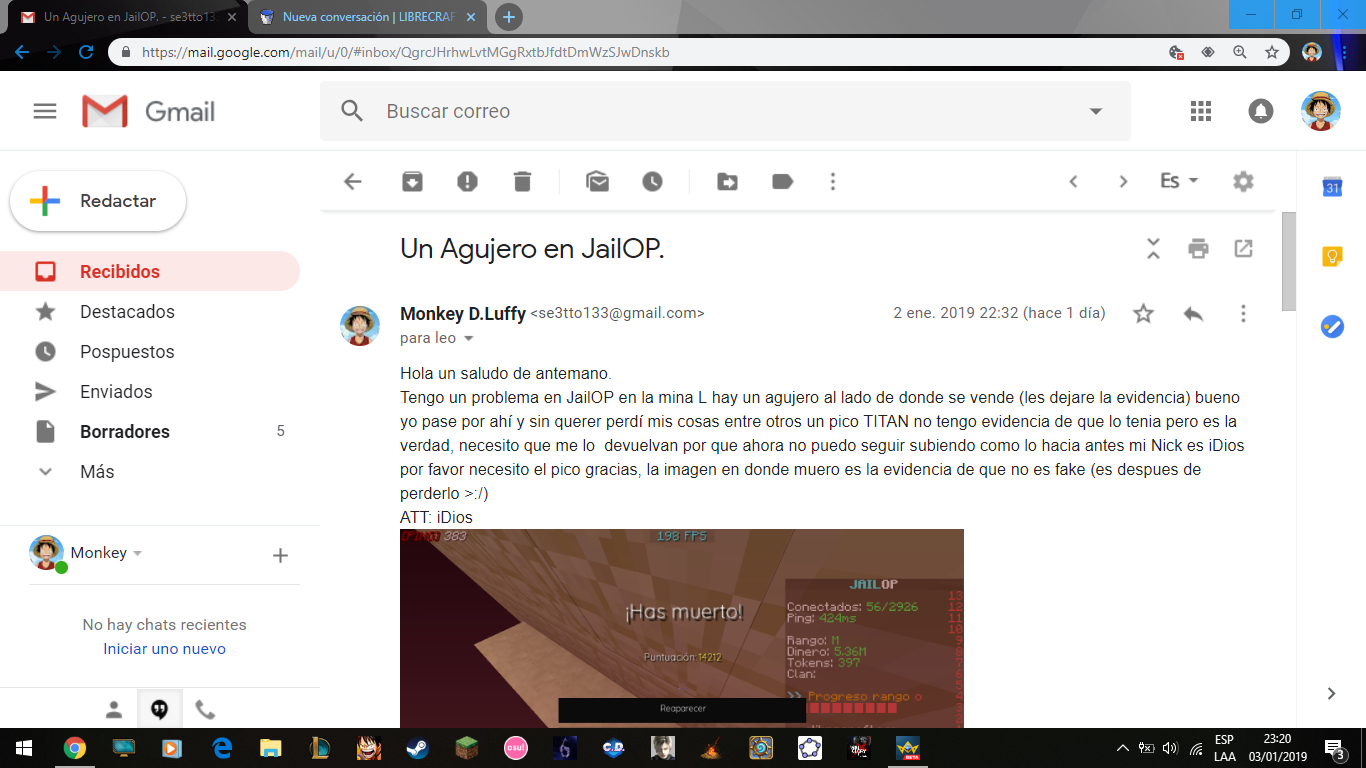Open the Chrome menu three dots

coord(1344,52)
